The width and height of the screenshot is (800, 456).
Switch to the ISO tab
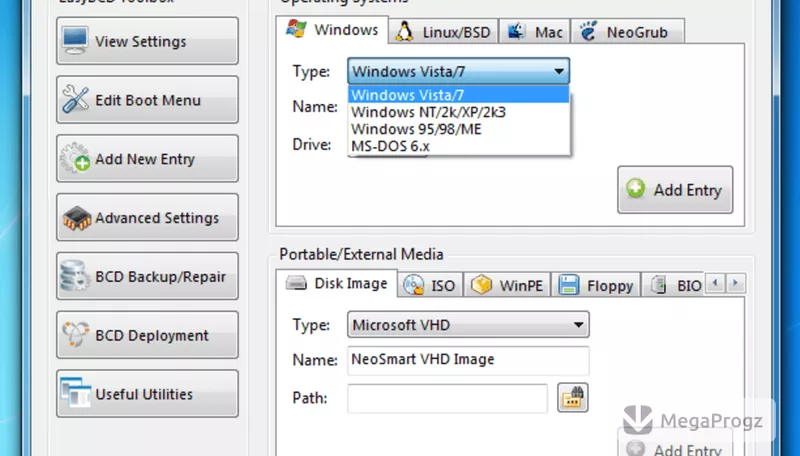(x=430, y=285)
